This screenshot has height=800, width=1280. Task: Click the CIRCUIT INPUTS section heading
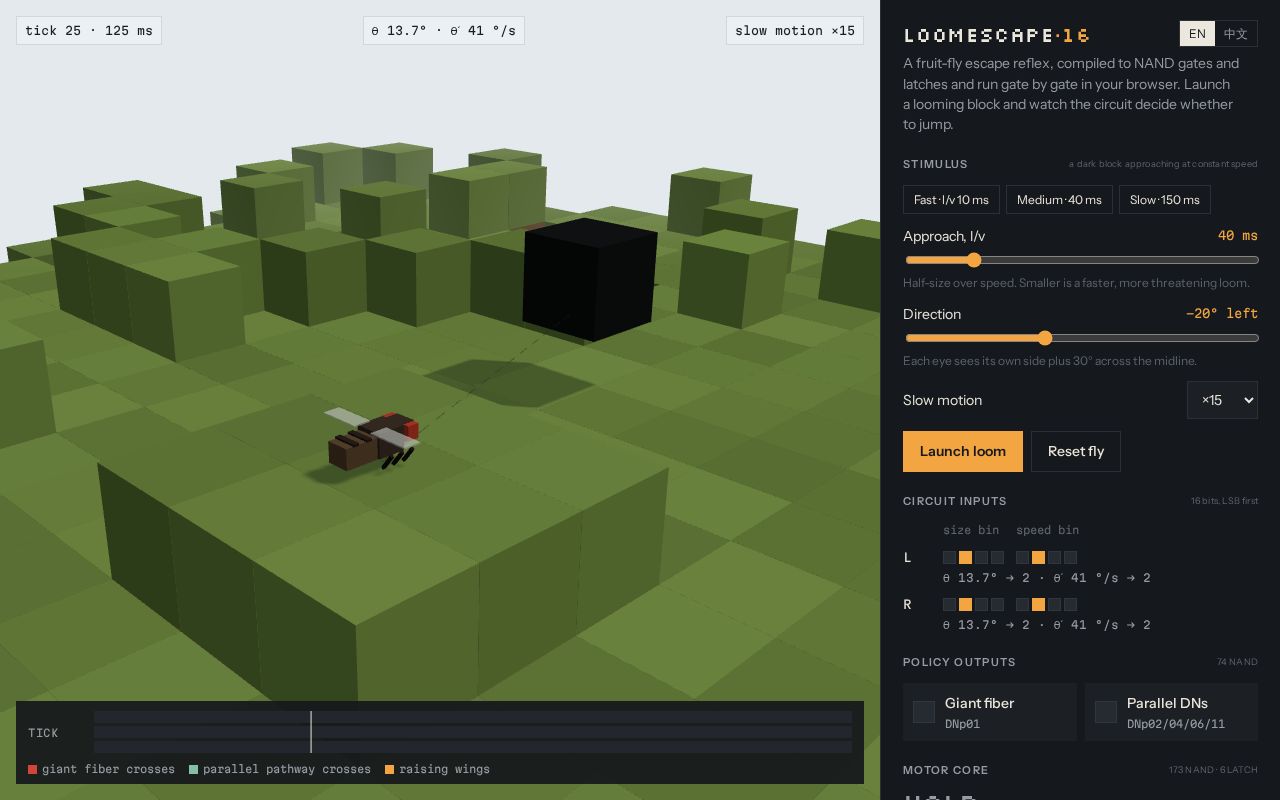[x=955, y=501]
